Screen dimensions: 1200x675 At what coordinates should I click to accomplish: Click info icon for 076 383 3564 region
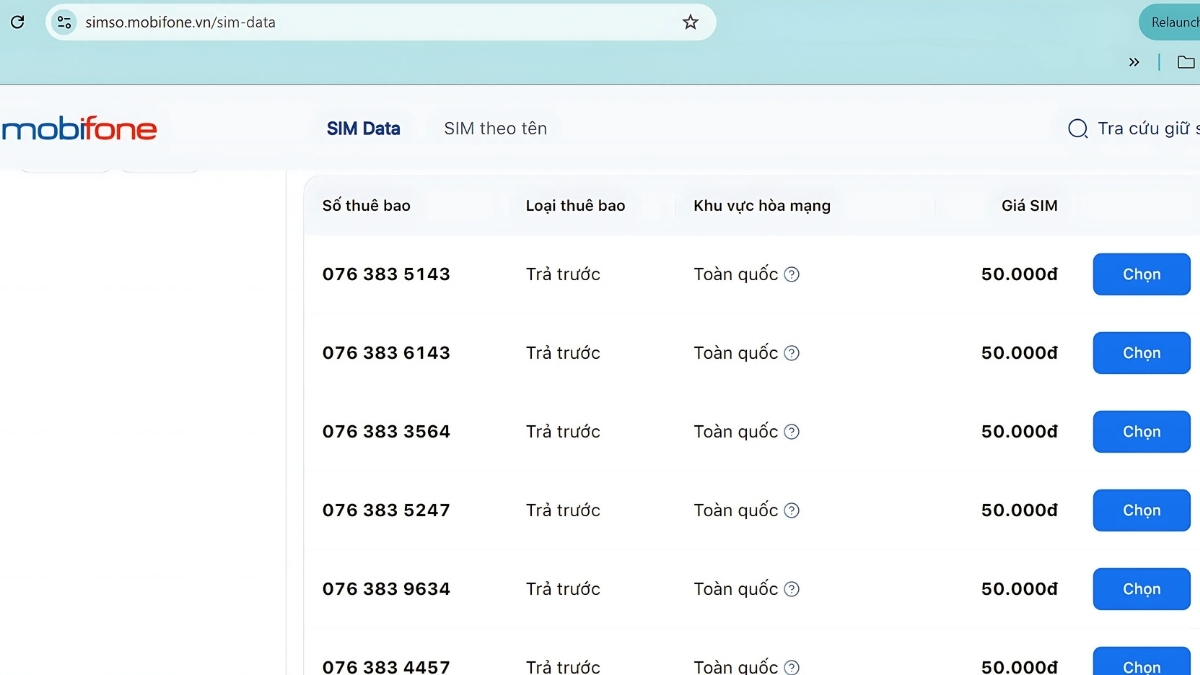pyautogui.click(x=792, y=432)
